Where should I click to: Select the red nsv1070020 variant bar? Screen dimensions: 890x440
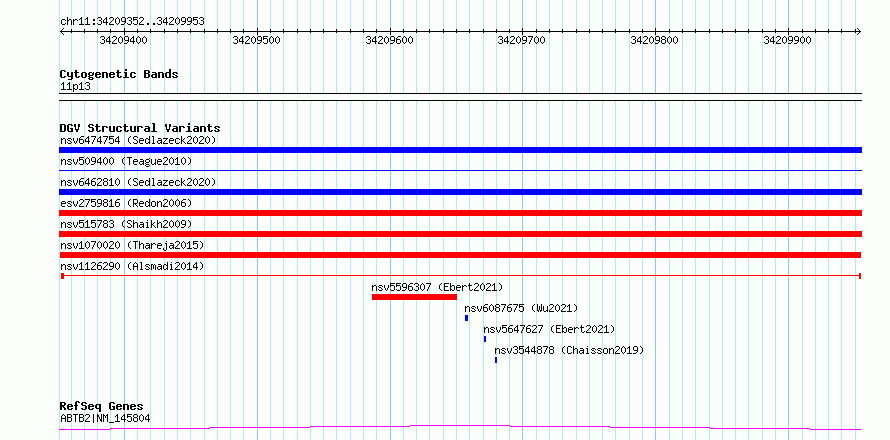pos(460,255)
